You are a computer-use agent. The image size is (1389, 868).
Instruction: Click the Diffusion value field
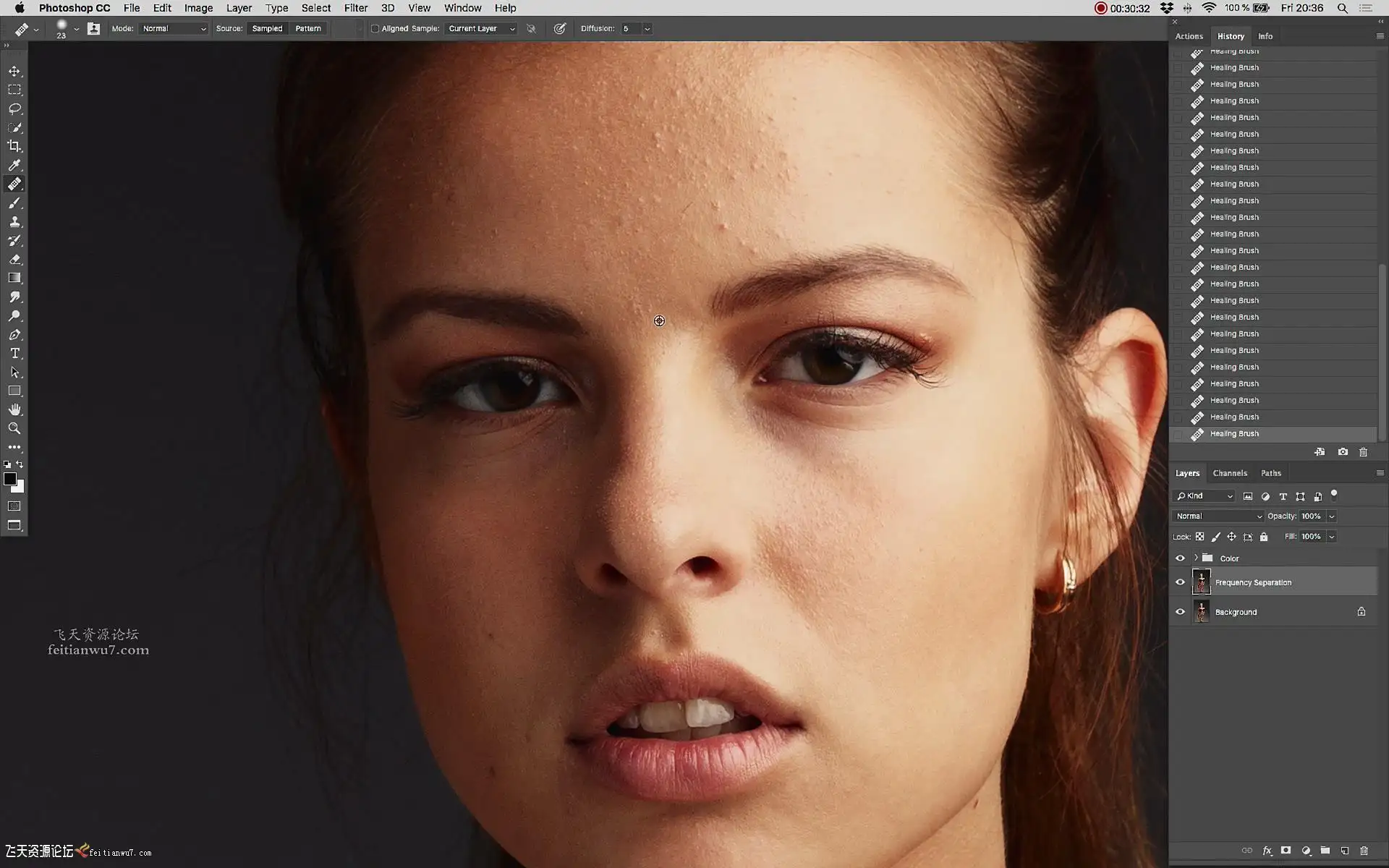(630, 29)
